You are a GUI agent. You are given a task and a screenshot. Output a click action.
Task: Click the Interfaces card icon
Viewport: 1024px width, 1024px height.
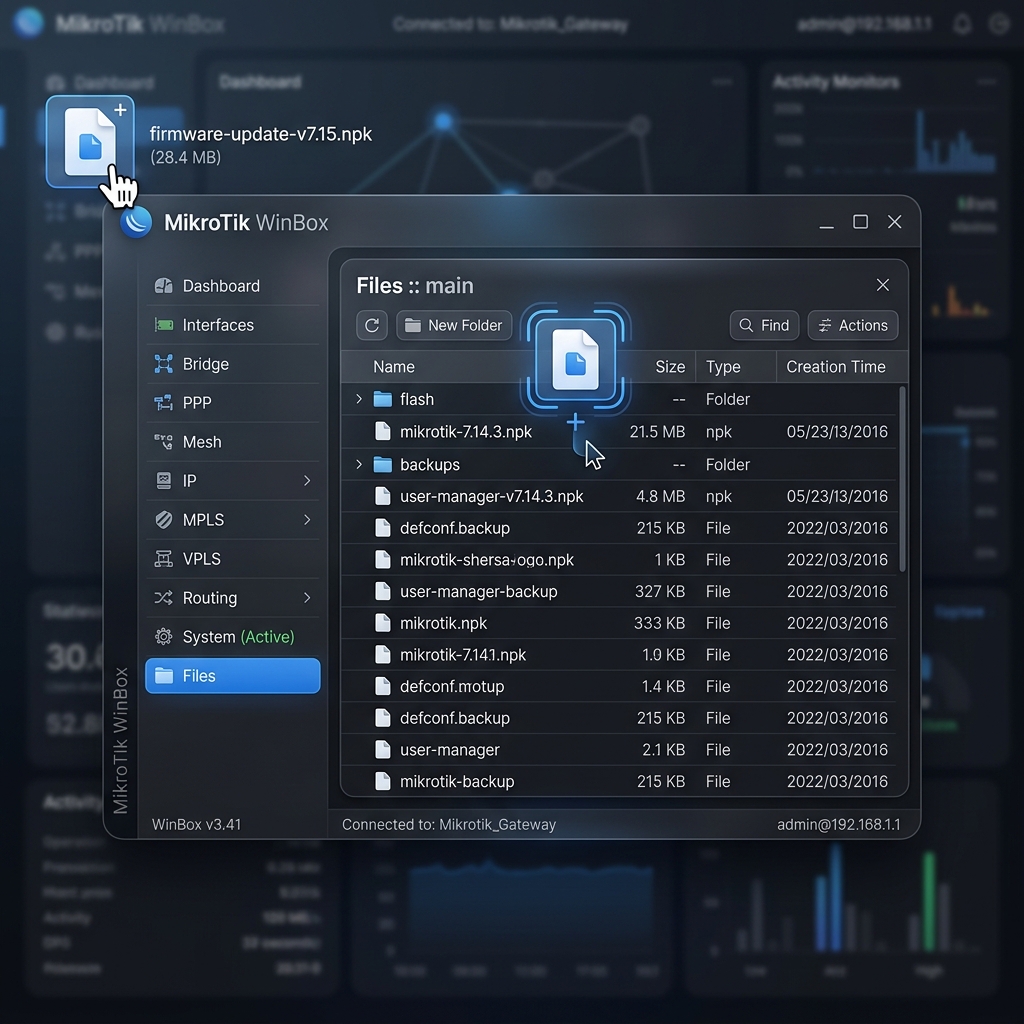pyautogui.click(x=163, y=325)
